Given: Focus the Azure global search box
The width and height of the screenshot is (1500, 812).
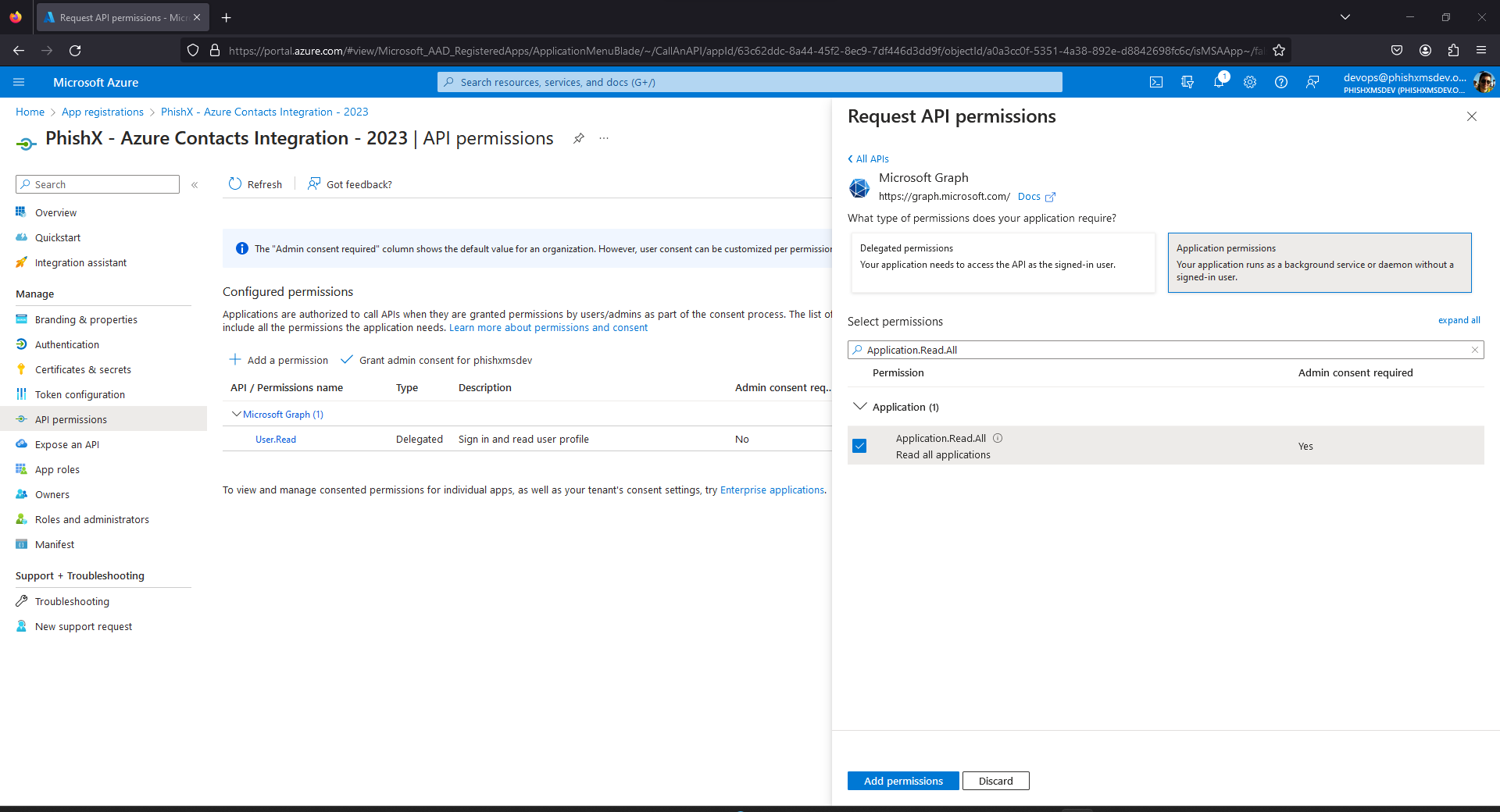Looking at the screenshot, I should coord(750,82).
